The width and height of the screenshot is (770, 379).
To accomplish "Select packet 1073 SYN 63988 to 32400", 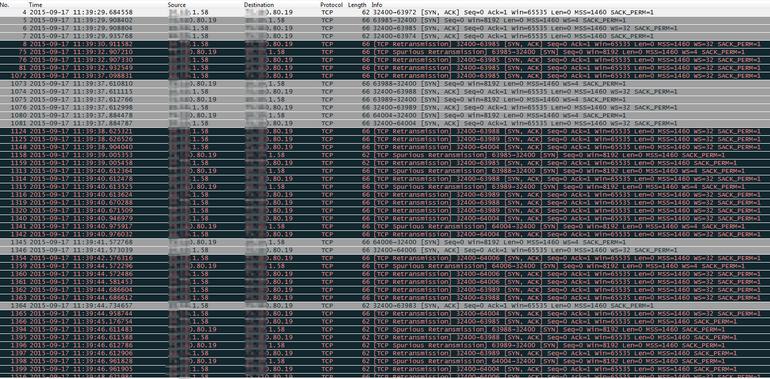I will point(385,83).
